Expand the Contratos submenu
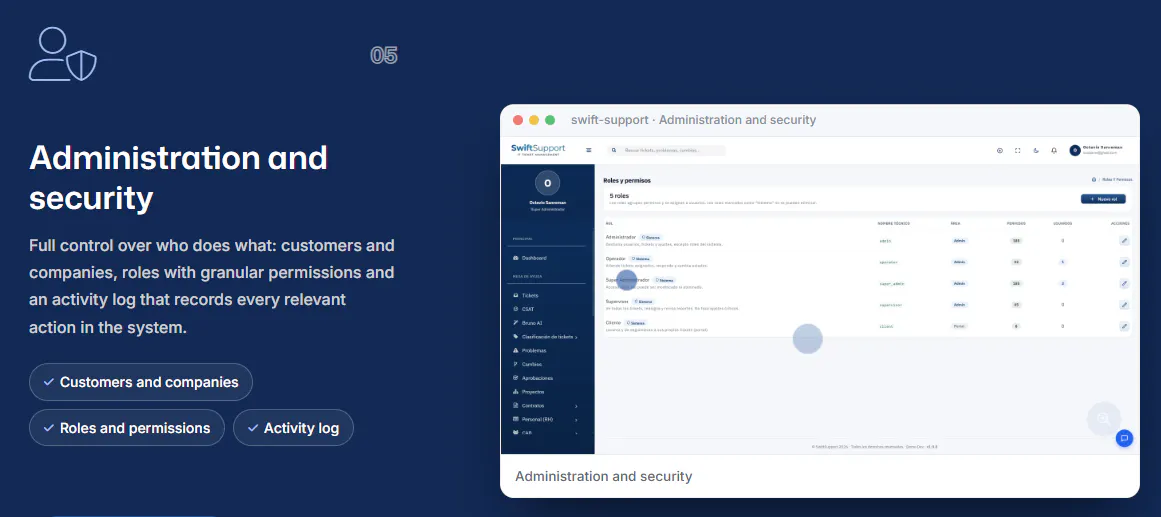The image size is (1161, 517). [x=546, y=406]
